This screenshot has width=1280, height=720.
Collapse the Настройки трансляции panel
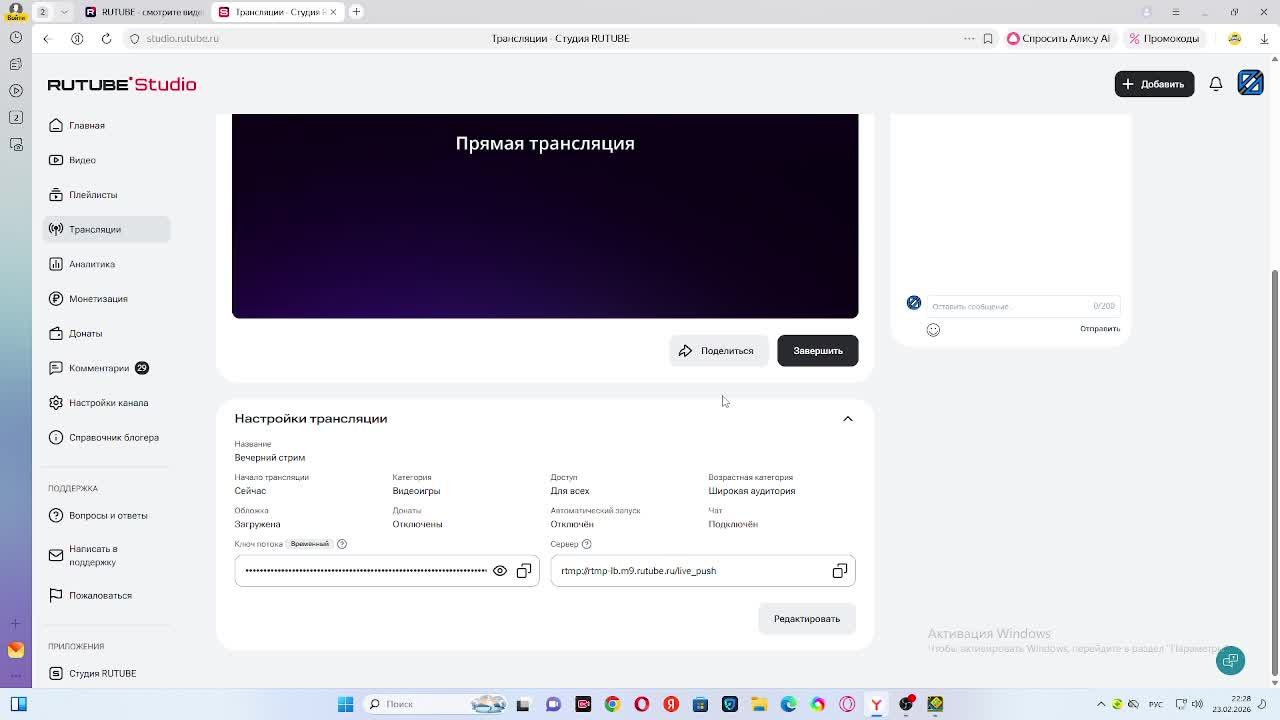click(847, 419)
